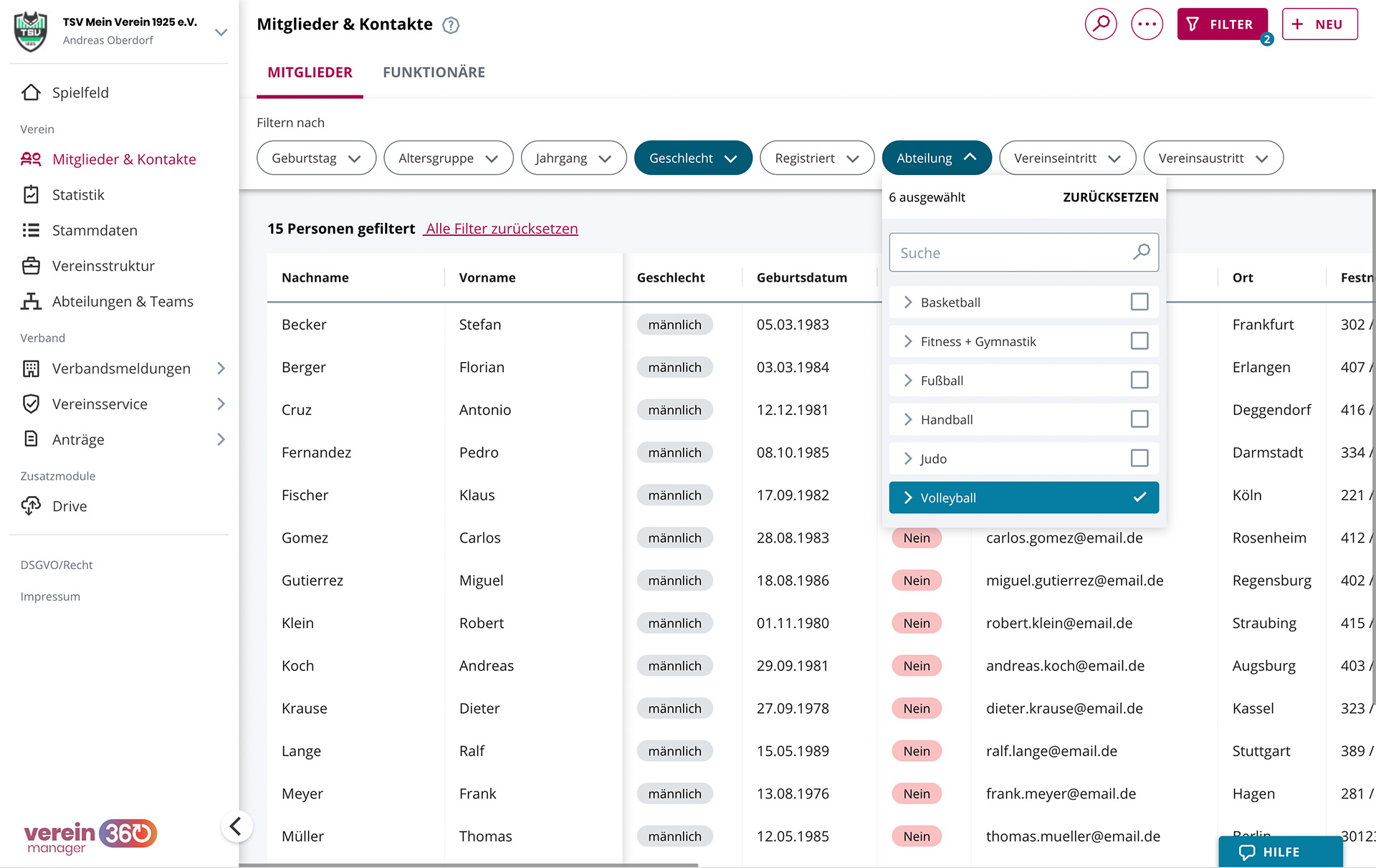Open the club selector chevron at top left
This screenshot has width=1376, height=868.
[x=221, y=32]
